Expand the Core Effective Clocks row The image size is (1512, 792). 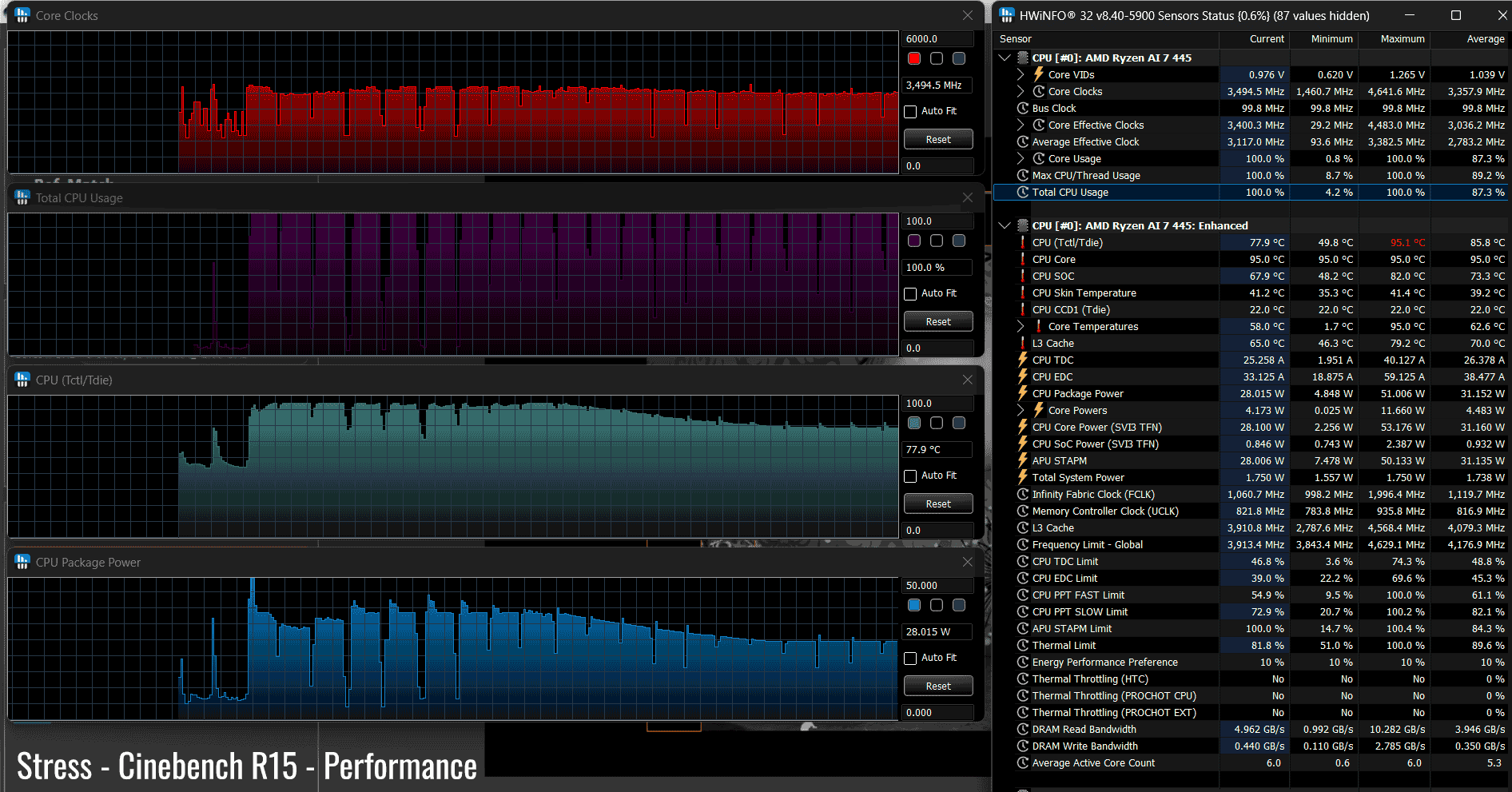(x=1021, y=125)
